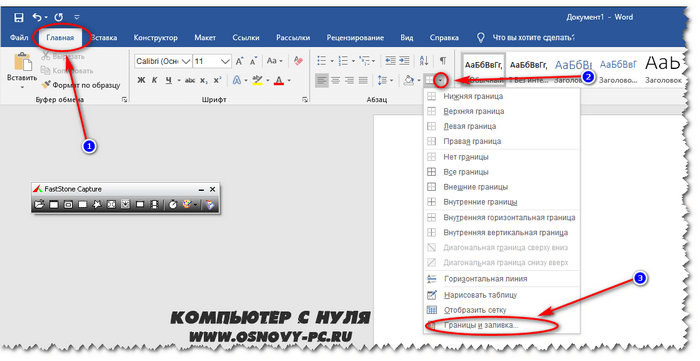The image size is (700, 361).
Task: Apply the Обычный style thumbnail
Action: pyautogui.click(x=483, y=69)
